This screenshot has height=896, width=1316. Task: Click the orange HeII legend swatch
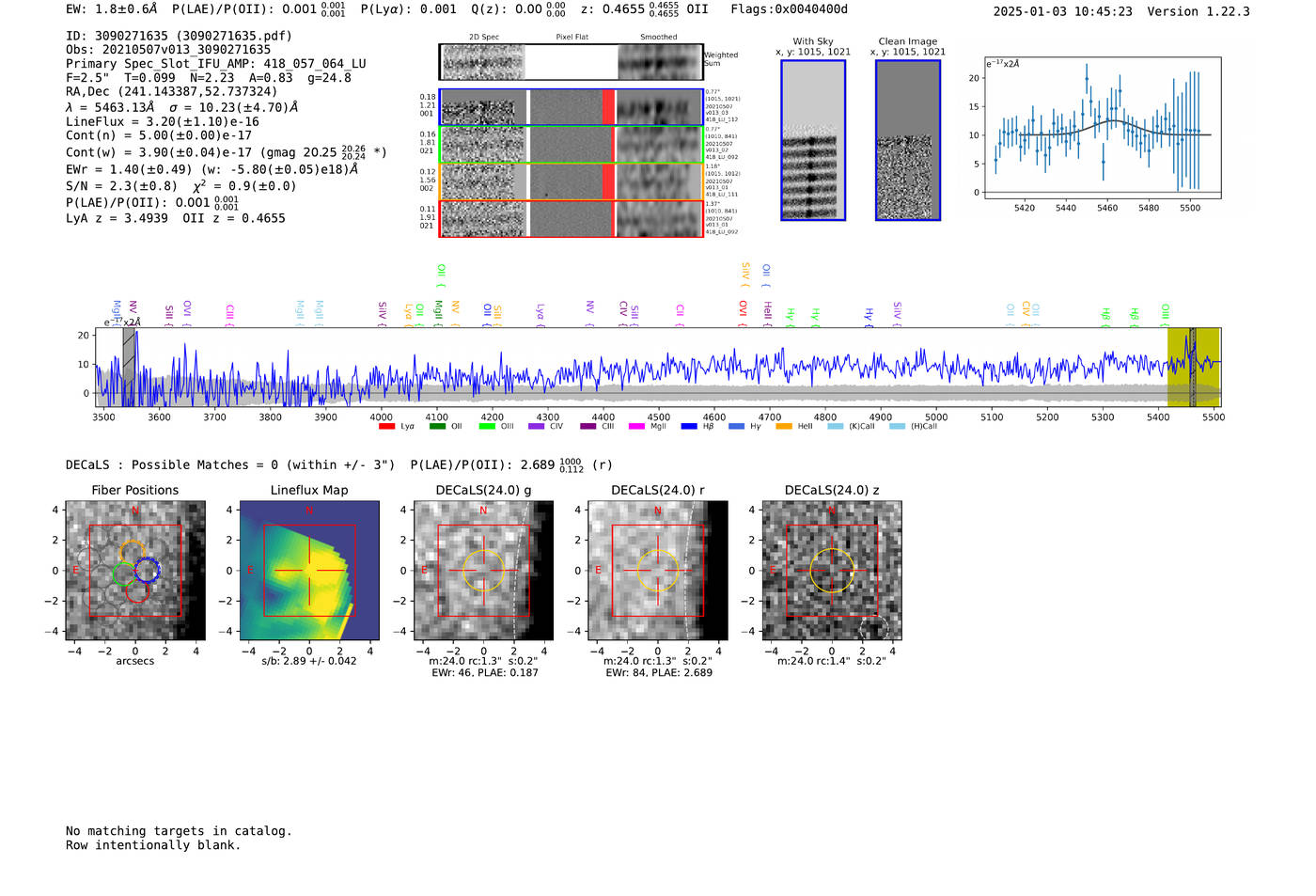[784, 426]
